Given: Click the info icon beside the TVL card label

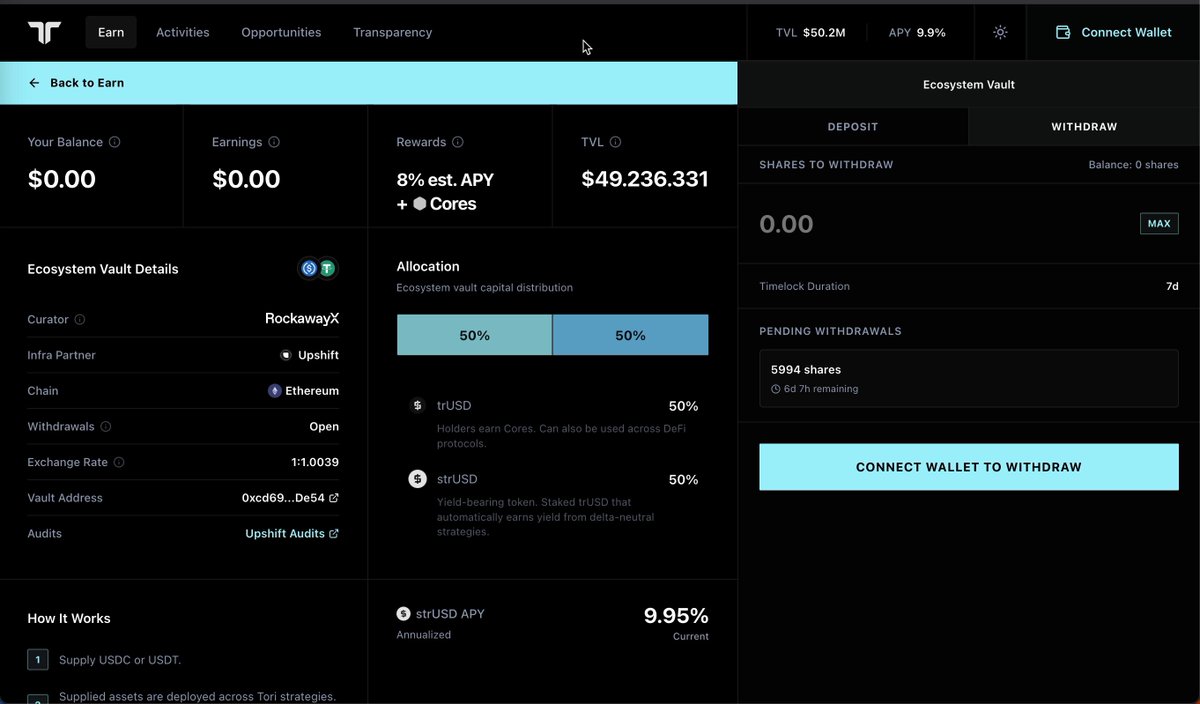Looking at the screenshot, I should click(616, 142).
